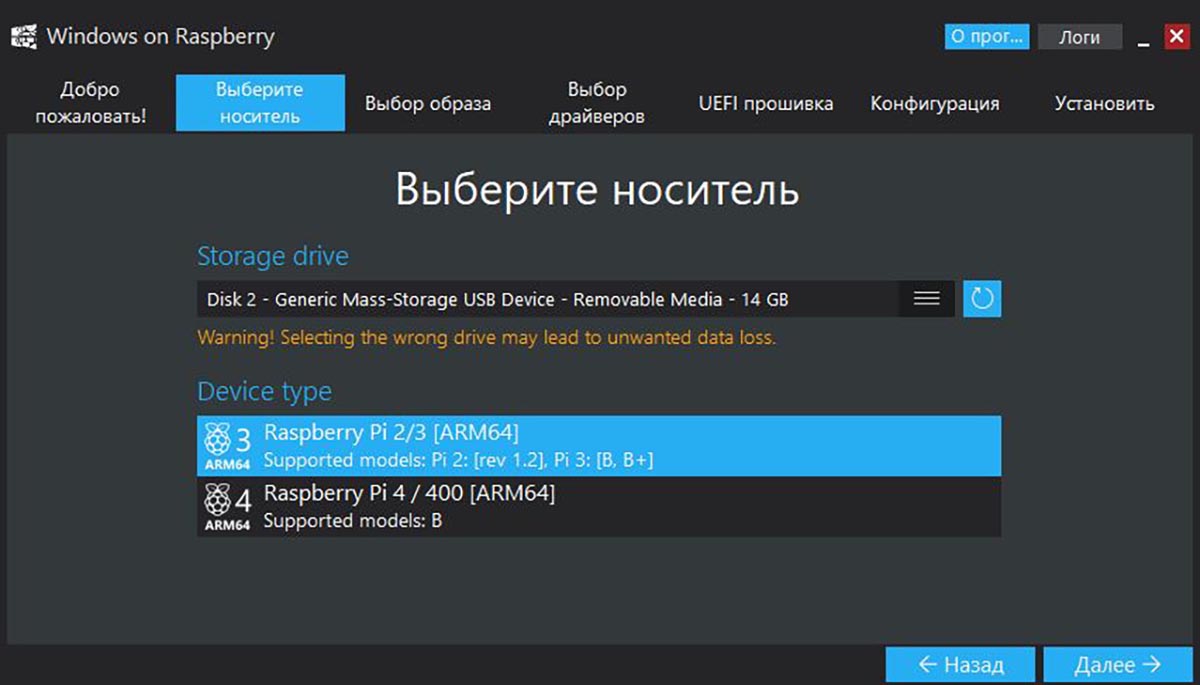Screen dimensions: 1200x685
Task: Click the data loss warning text
Action: pos(486,338)
